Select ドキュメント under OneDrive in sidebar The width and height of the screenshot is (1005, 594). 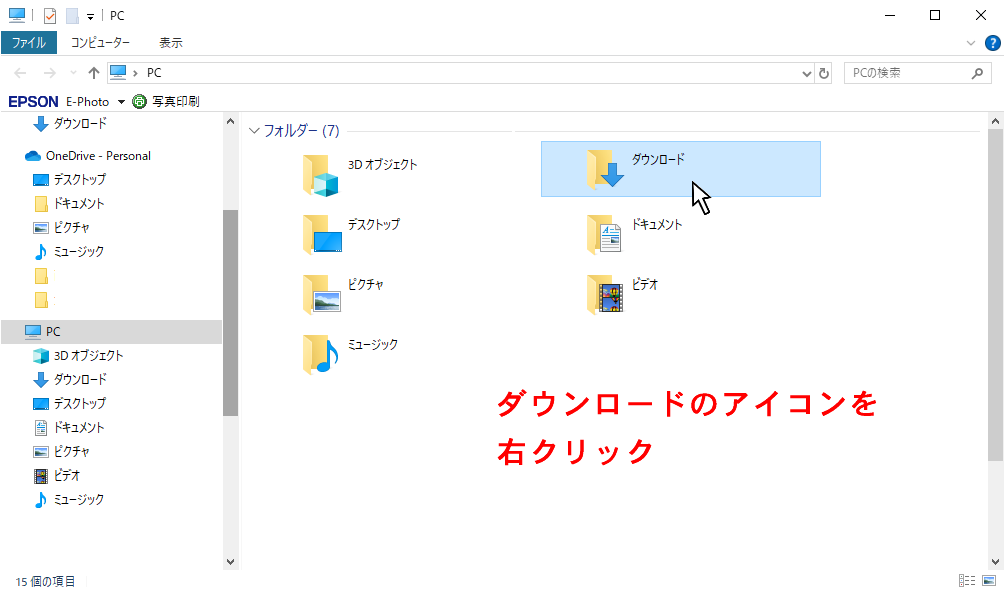pos(68,204)
